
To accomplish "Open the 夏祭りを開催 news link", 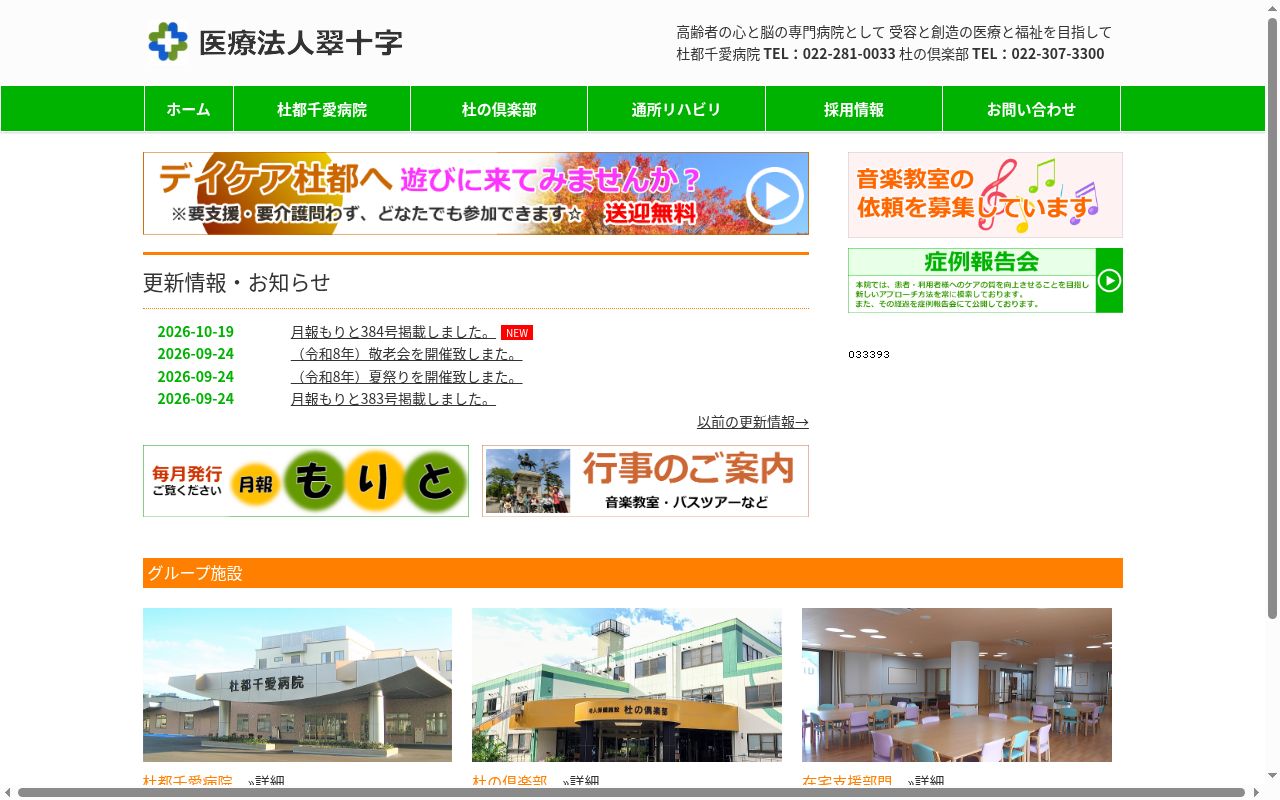I will (x=406, y=377).
